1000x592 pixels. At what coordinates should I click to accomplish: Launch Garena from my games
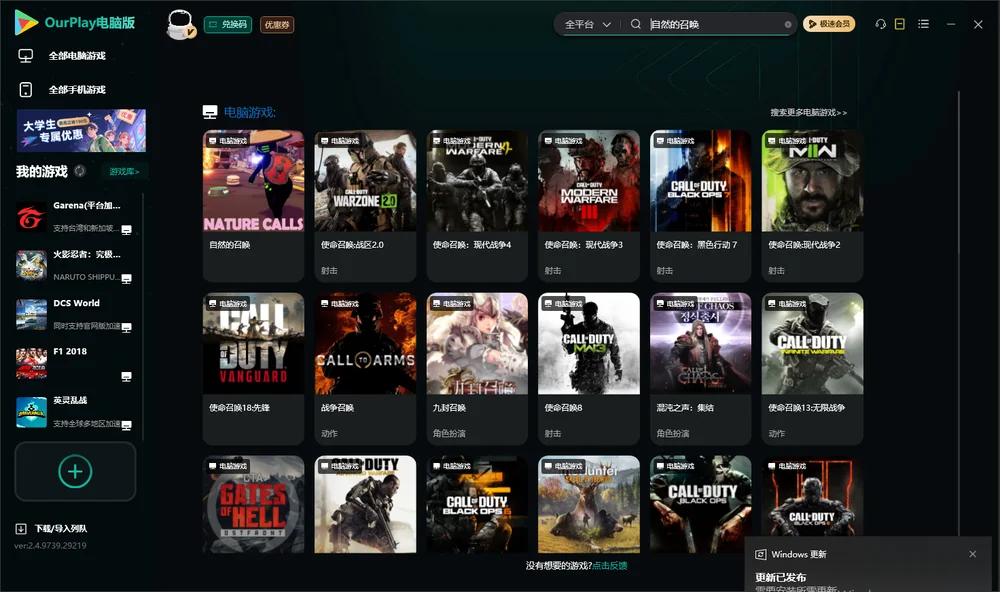(74, 217)
